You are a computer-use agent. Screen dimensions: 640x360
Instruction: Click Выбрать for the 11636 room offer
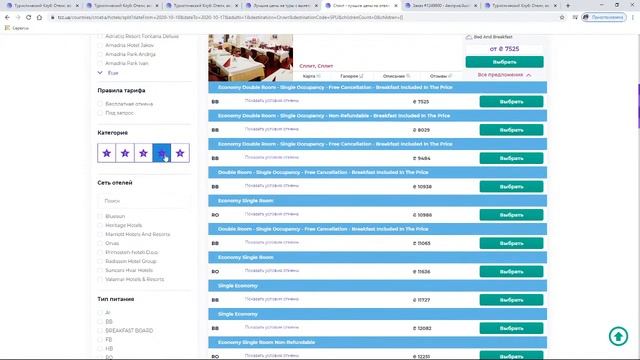pos(511,271)
